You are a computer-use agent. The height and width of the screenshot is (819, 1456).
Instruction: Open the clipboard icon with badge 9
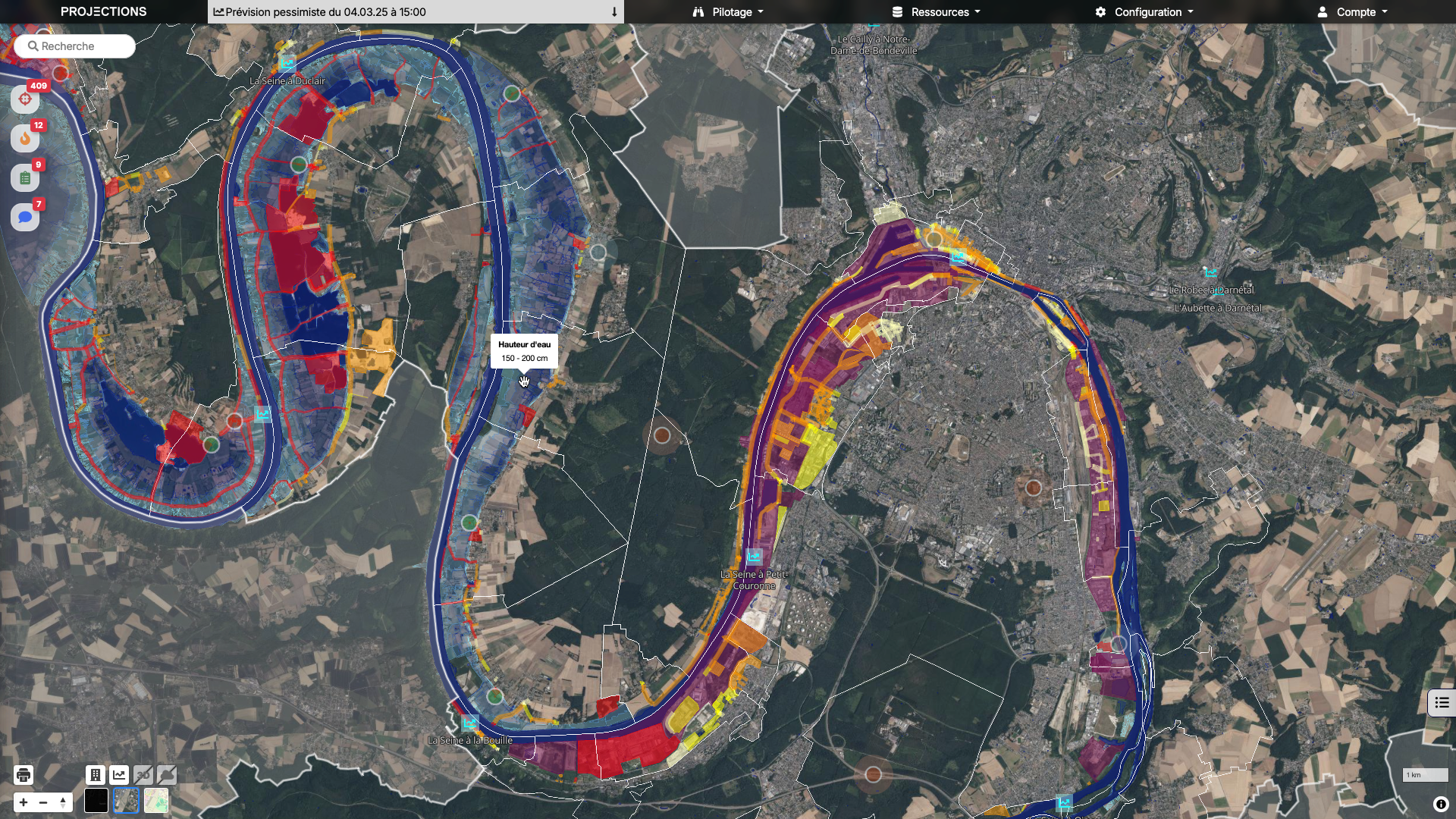[x=25, y=178]
